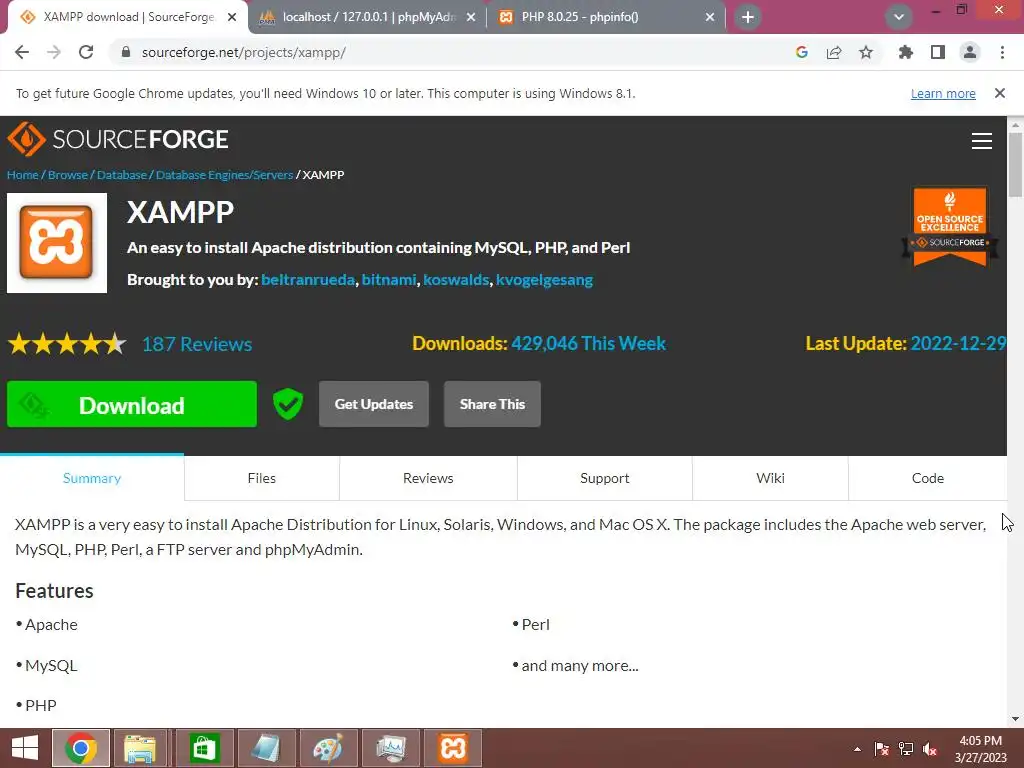Open a new browser tab
The height and width of the screenshot is (768, 1024).
[x=748, y=17]
